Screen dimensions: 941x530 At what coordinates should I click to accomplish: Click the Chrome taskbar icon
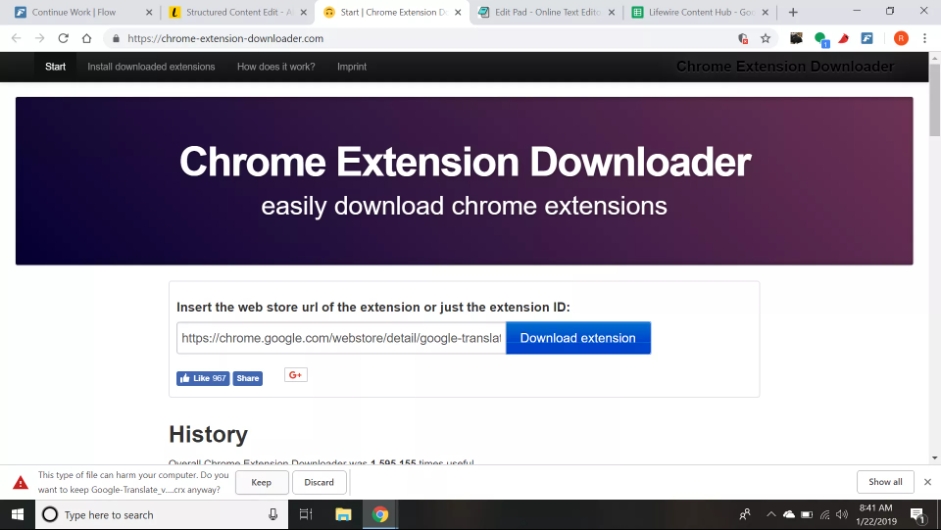coord(380,514)
